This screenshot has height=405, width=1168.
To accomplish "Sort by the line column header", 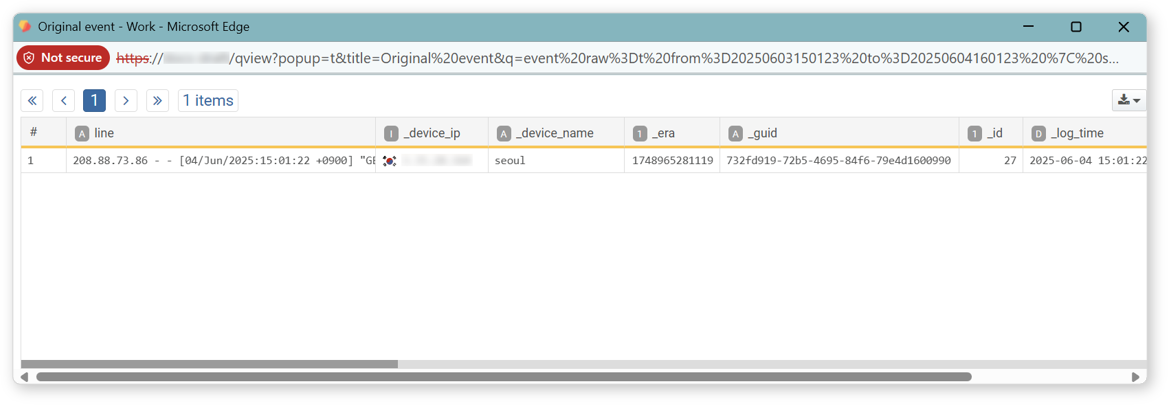I will pos(104,133).
